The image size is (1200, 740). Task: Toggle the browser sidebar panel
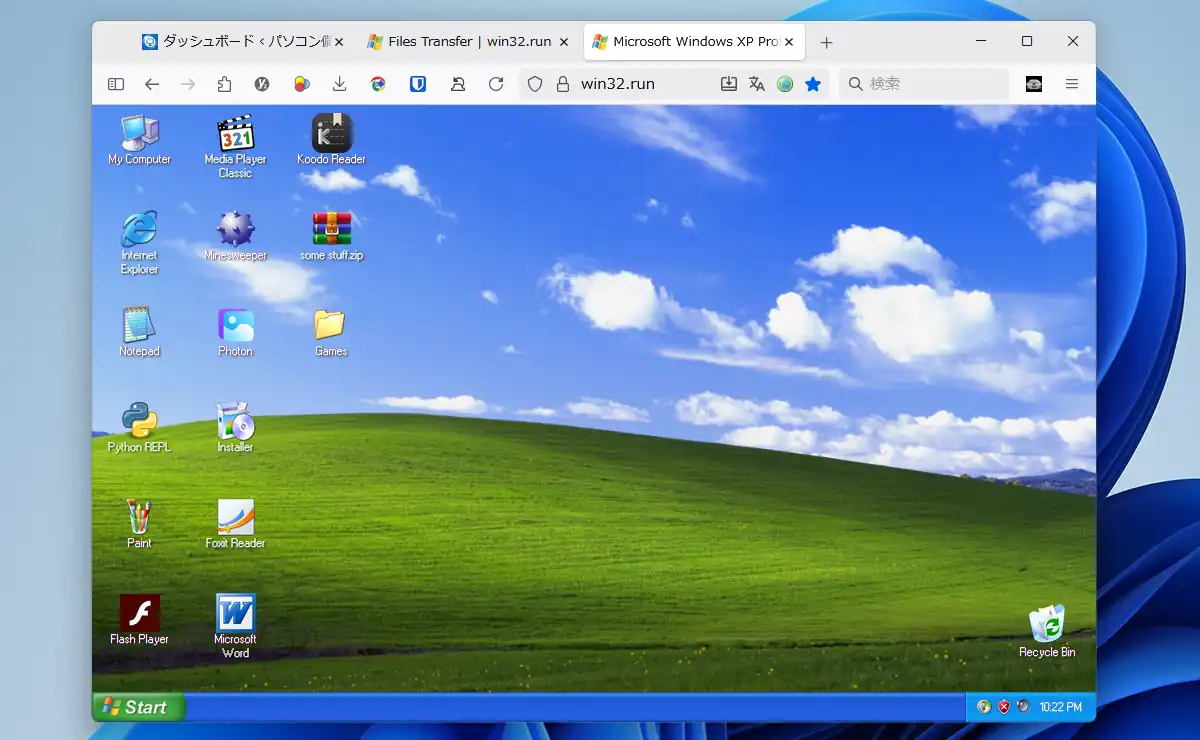(x=116, y=84)
